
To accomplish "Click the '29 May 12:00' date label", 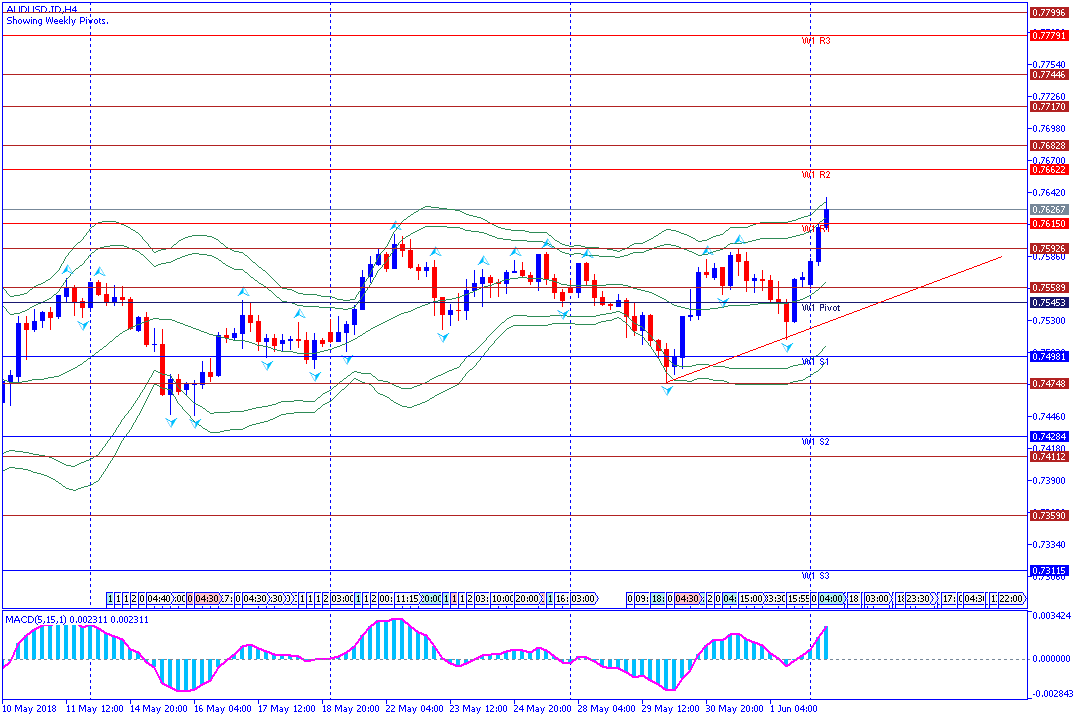I will click(670, 709).
